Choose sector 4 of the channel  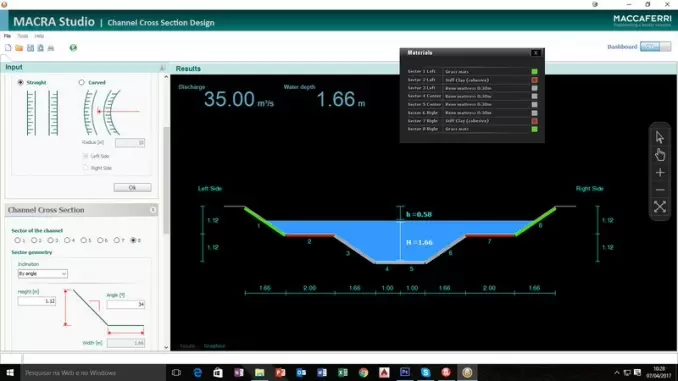(x=67, y=240)
